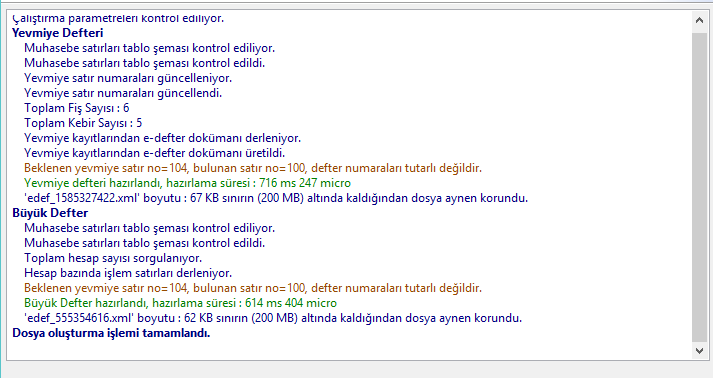Click 'Toplam Kebir Sayısı : 5' line
Screen dimensions: 713x378
[x=83, y=123]
